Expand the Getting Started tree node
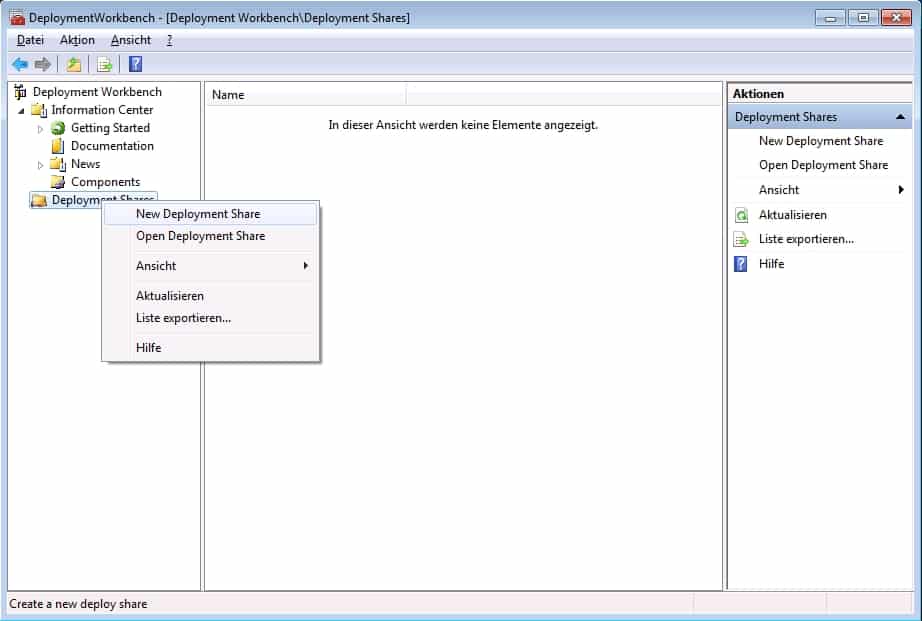 [40, 129]
